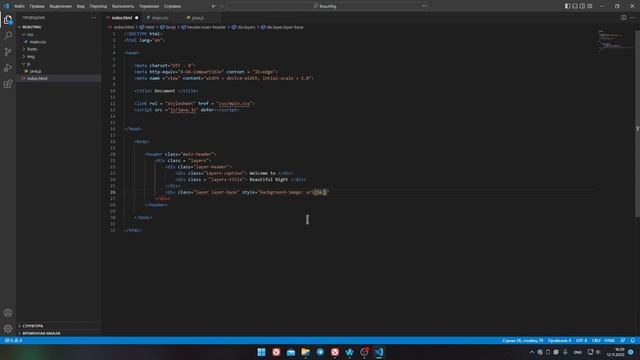The image size is (640, 360).
Task: Click the header.main-header breadcrumb
Action: point(204,27)
